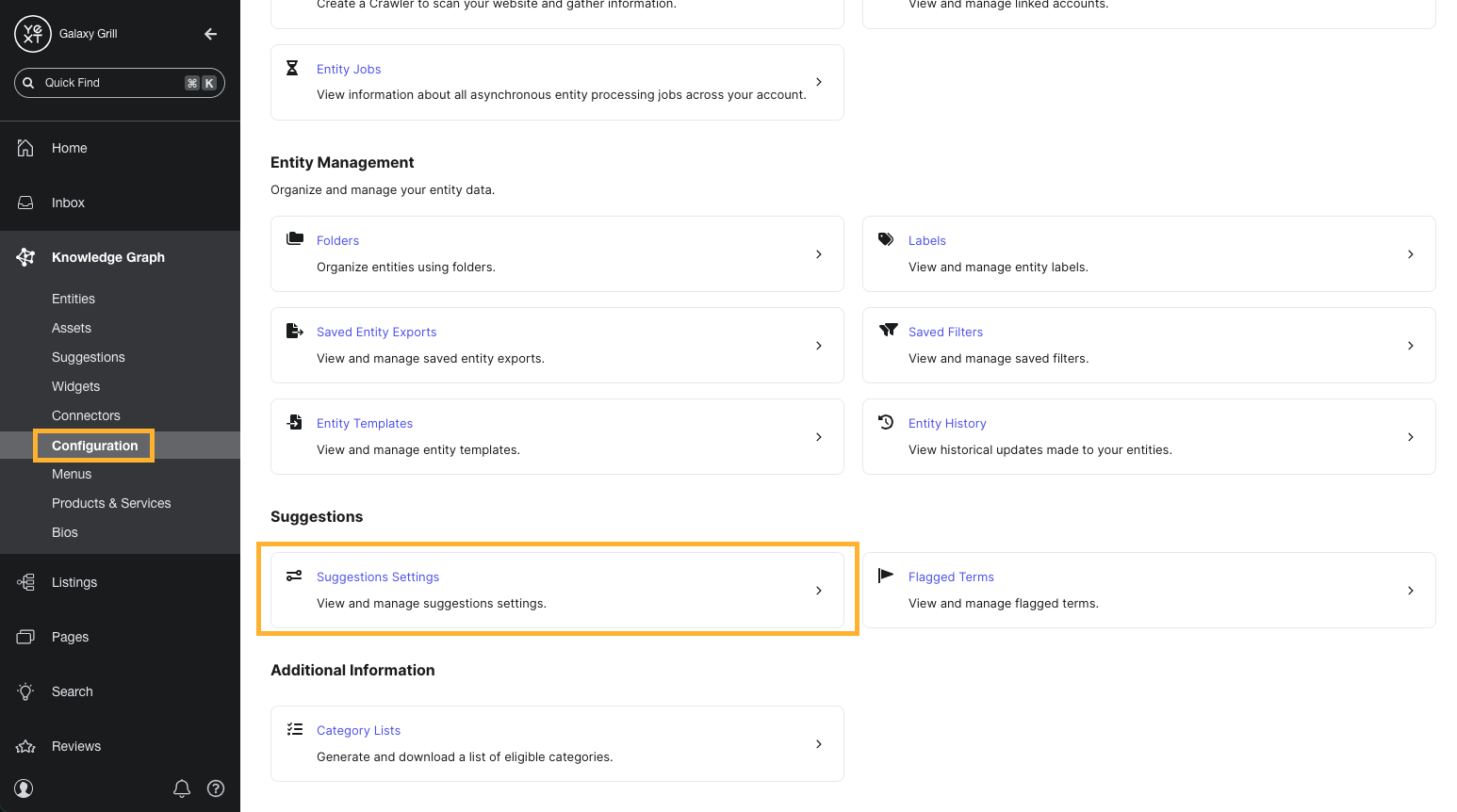Click the notification bell icon
Image resolution: width=1457 pixels, height=812 pixels.
click(182, 788)
